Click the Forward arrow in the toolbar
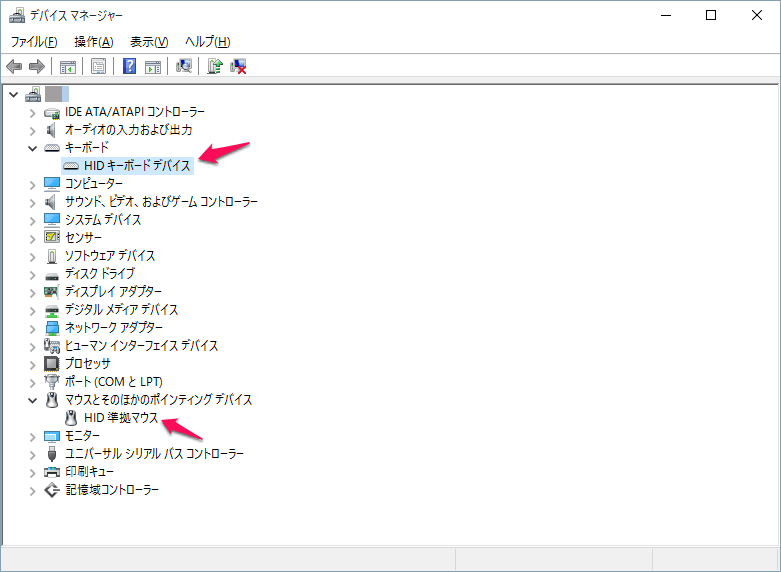 [37, 67]
